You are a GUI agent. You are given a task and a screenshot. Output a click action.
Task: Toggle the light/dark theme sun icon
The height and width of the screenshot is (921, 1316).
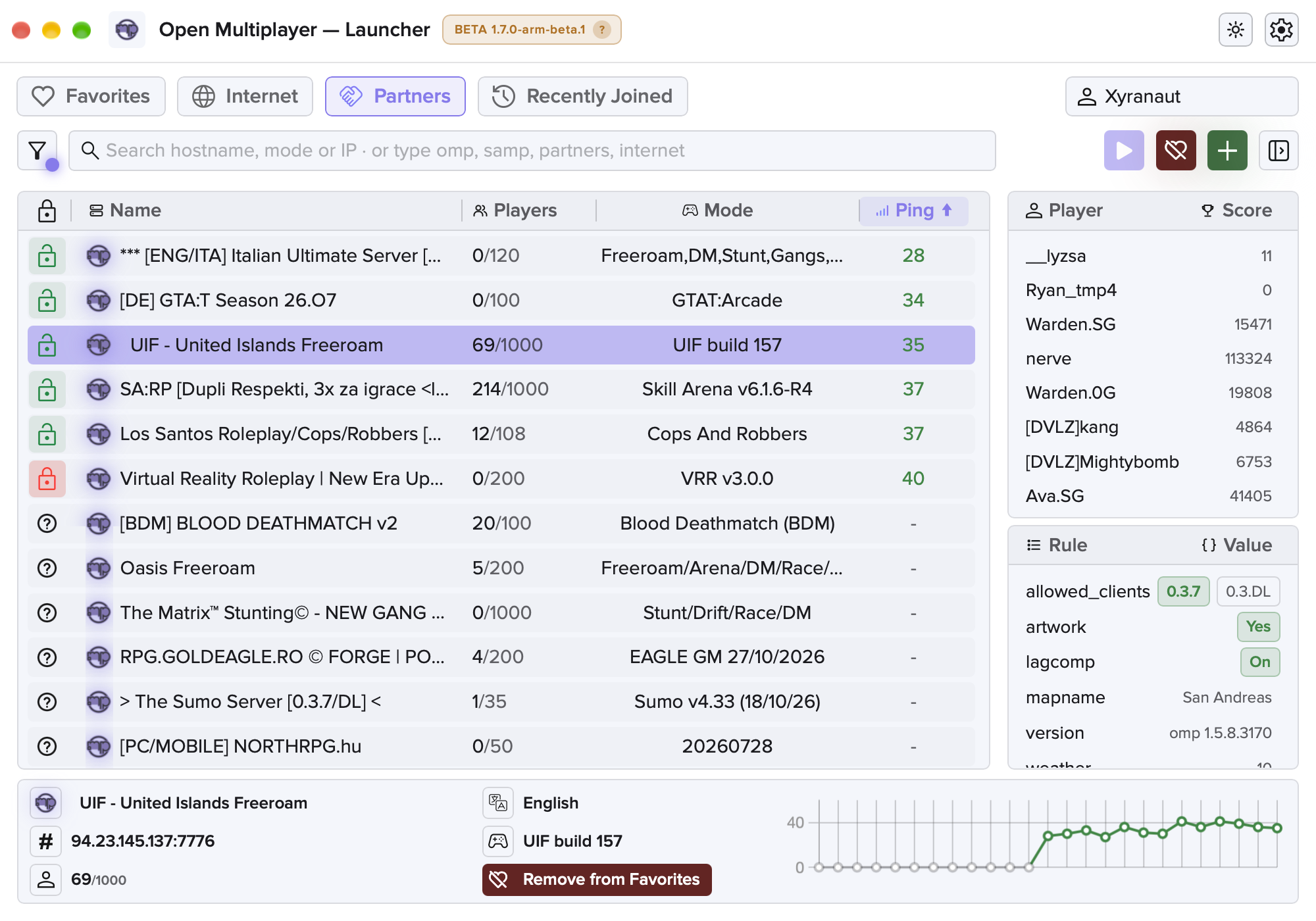click(x=1235, y=30)
